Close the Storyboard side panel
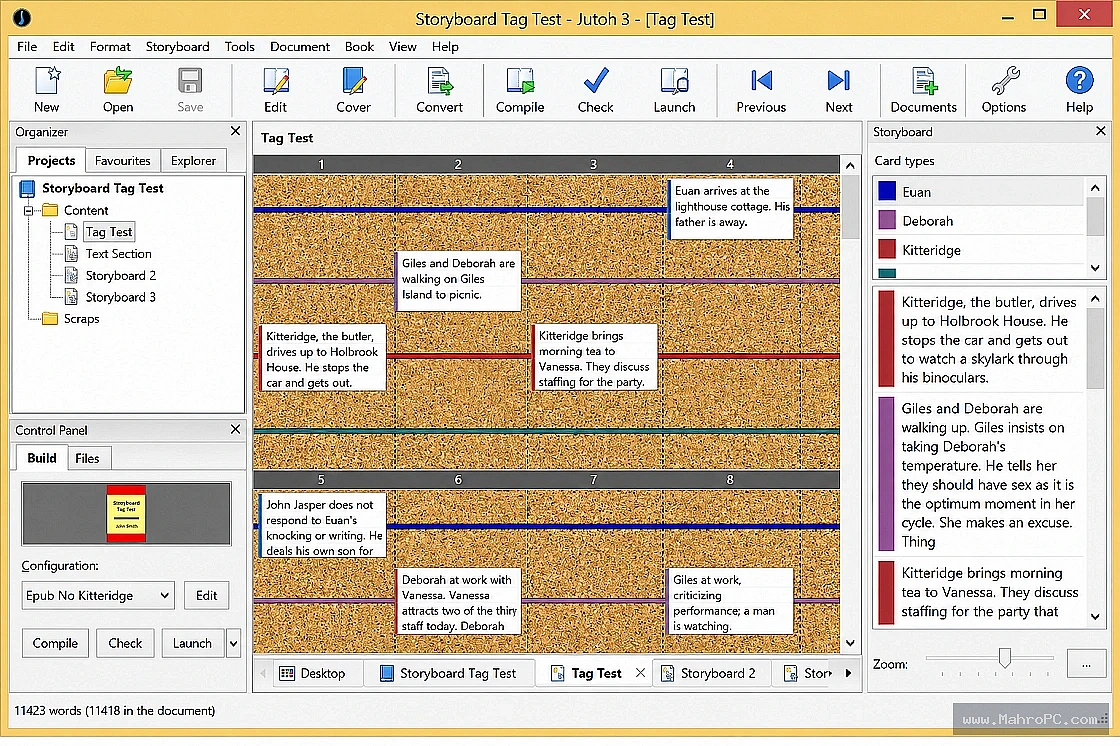Viewport: 1120px width, 746px height. pyautogui.click(x=1101, y=131)
